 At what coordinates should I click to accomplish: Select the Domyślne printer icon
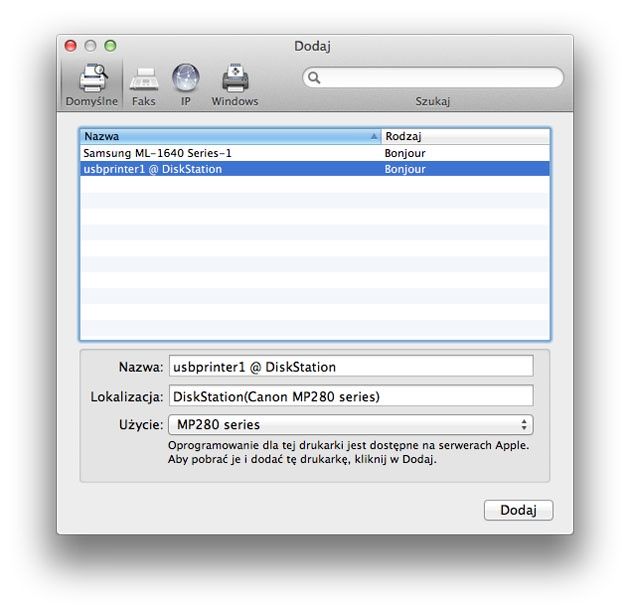coord(93,78)
